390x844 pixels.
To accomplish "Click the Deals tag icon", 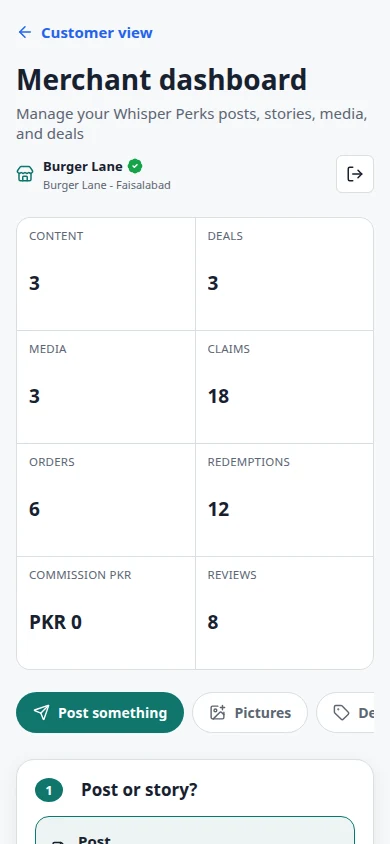I will [341, 713].
